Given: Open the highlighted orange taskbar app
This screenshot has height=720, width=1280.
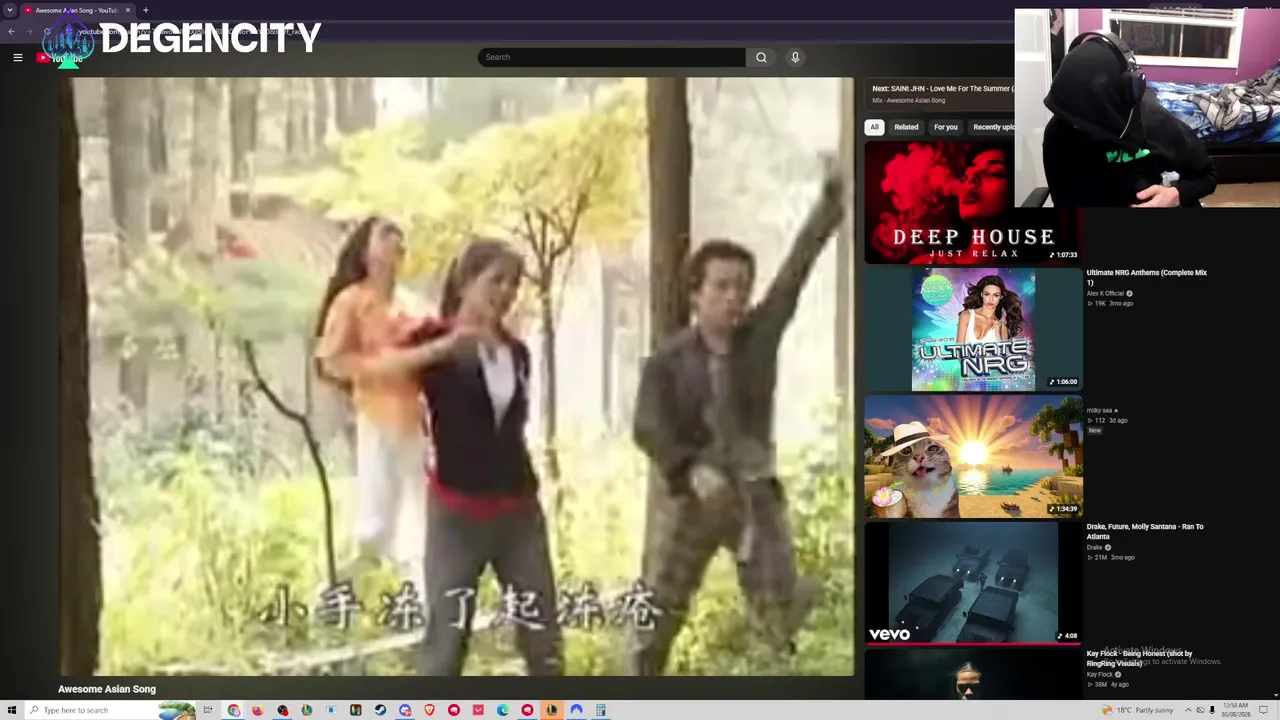Looking at the screenshot, I should click(x=552, y=710).
